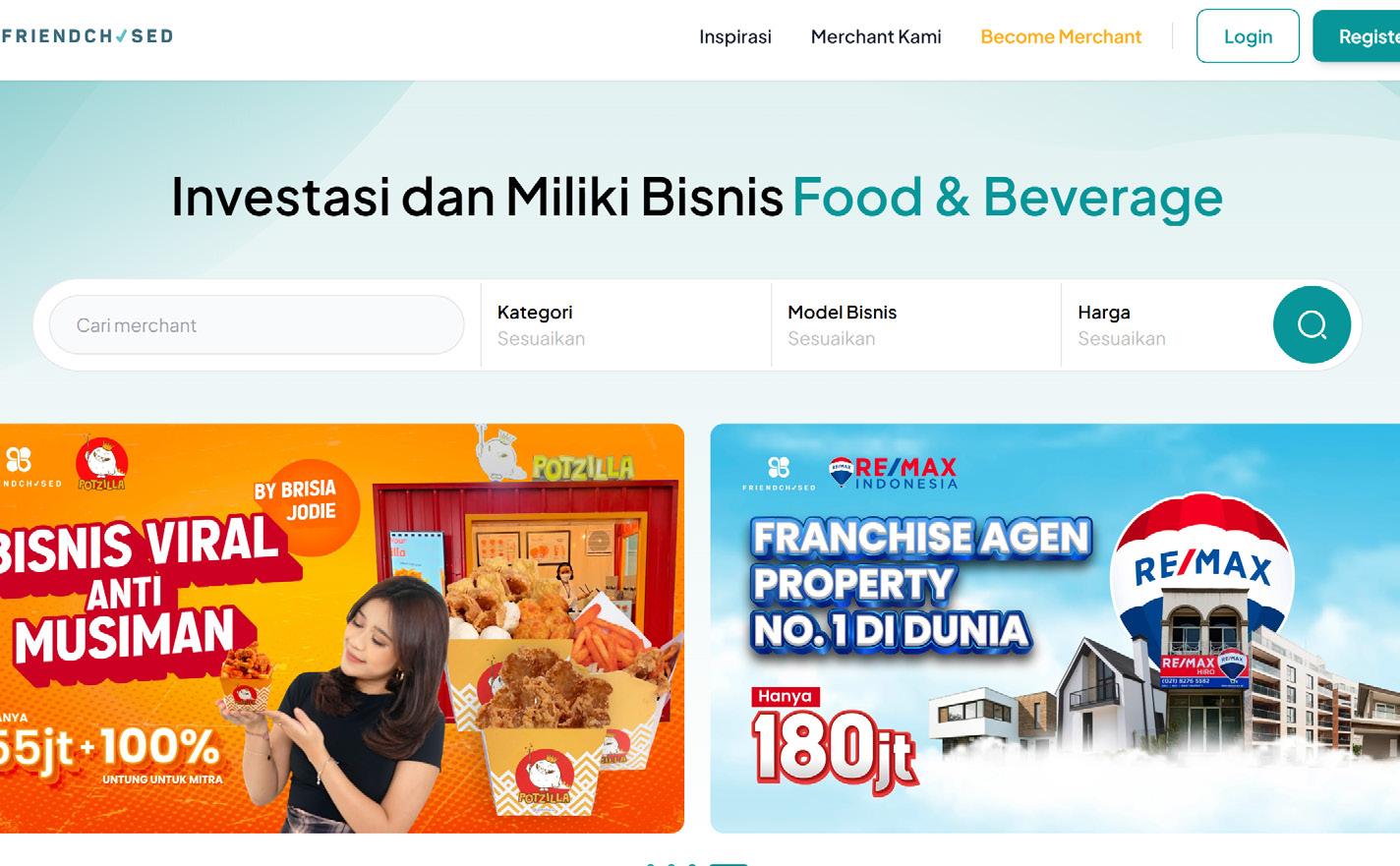Open the Harga price filter dropdown

click(1166, 324)
